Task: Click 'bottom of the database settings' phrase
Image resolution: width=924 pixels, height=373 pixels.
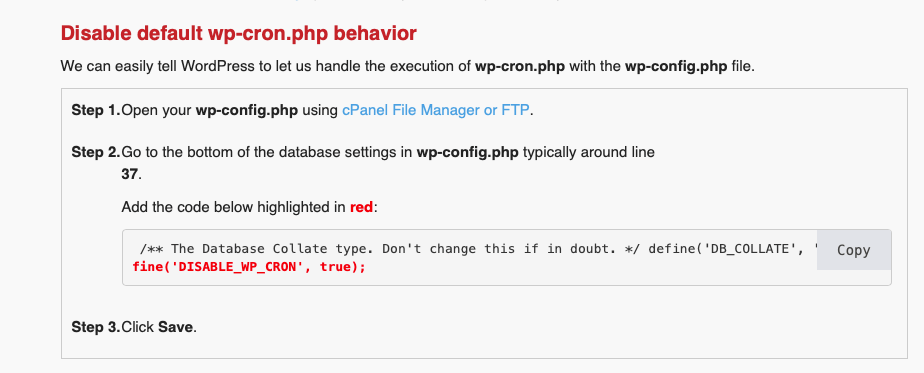Action: 285,153
